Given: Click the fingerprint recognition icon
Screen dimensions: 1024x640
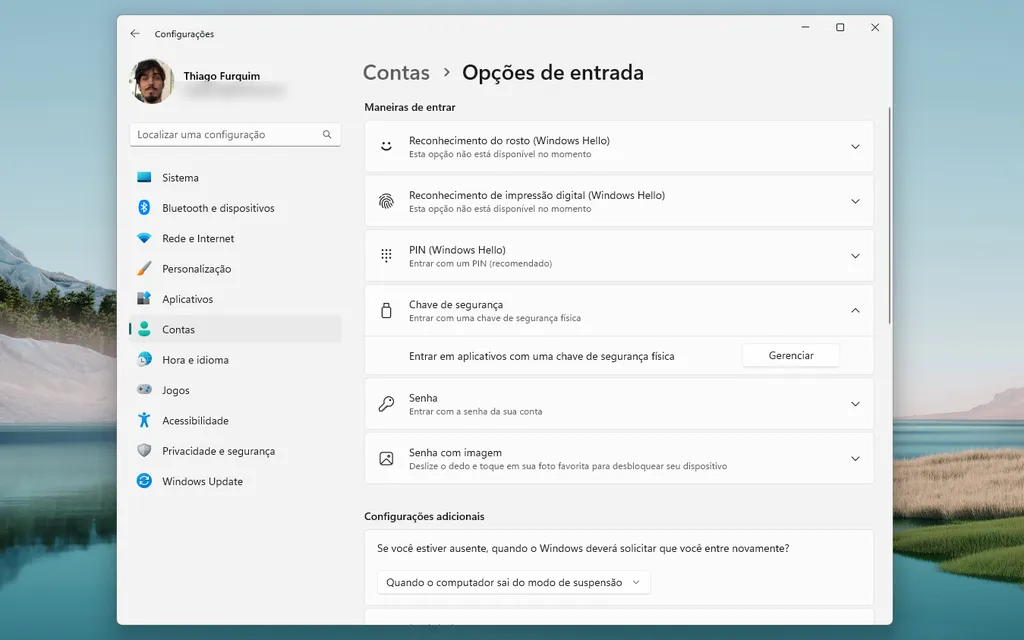Looking at the screenshot, I should (385, 200).
